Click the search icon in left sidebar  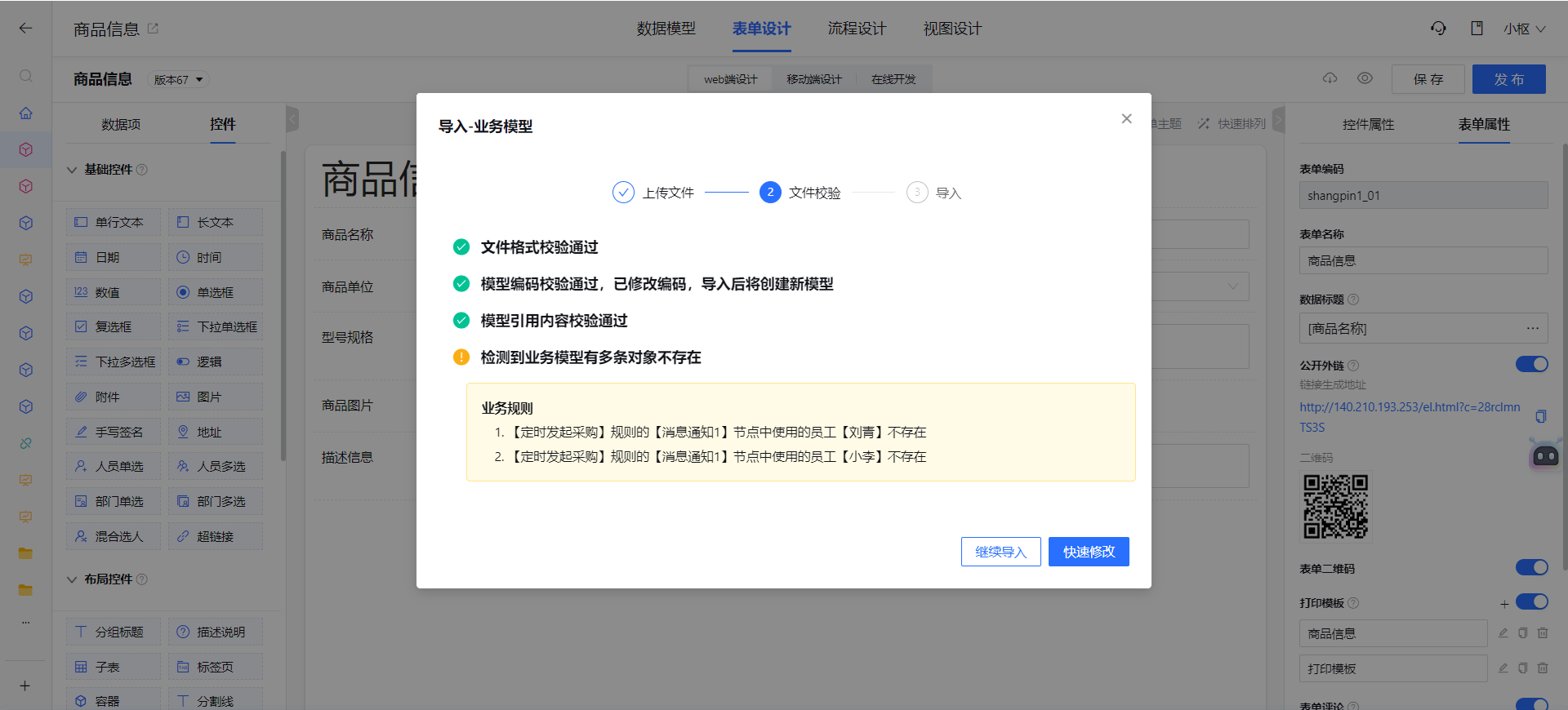[26, 76]
